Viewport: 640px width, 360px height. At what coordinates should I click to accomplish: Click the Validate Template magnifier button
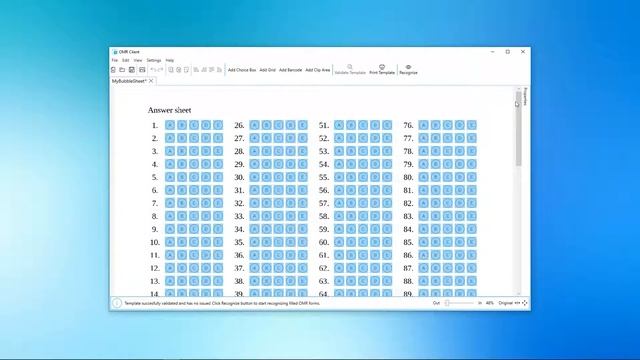(x=350, y=70)
